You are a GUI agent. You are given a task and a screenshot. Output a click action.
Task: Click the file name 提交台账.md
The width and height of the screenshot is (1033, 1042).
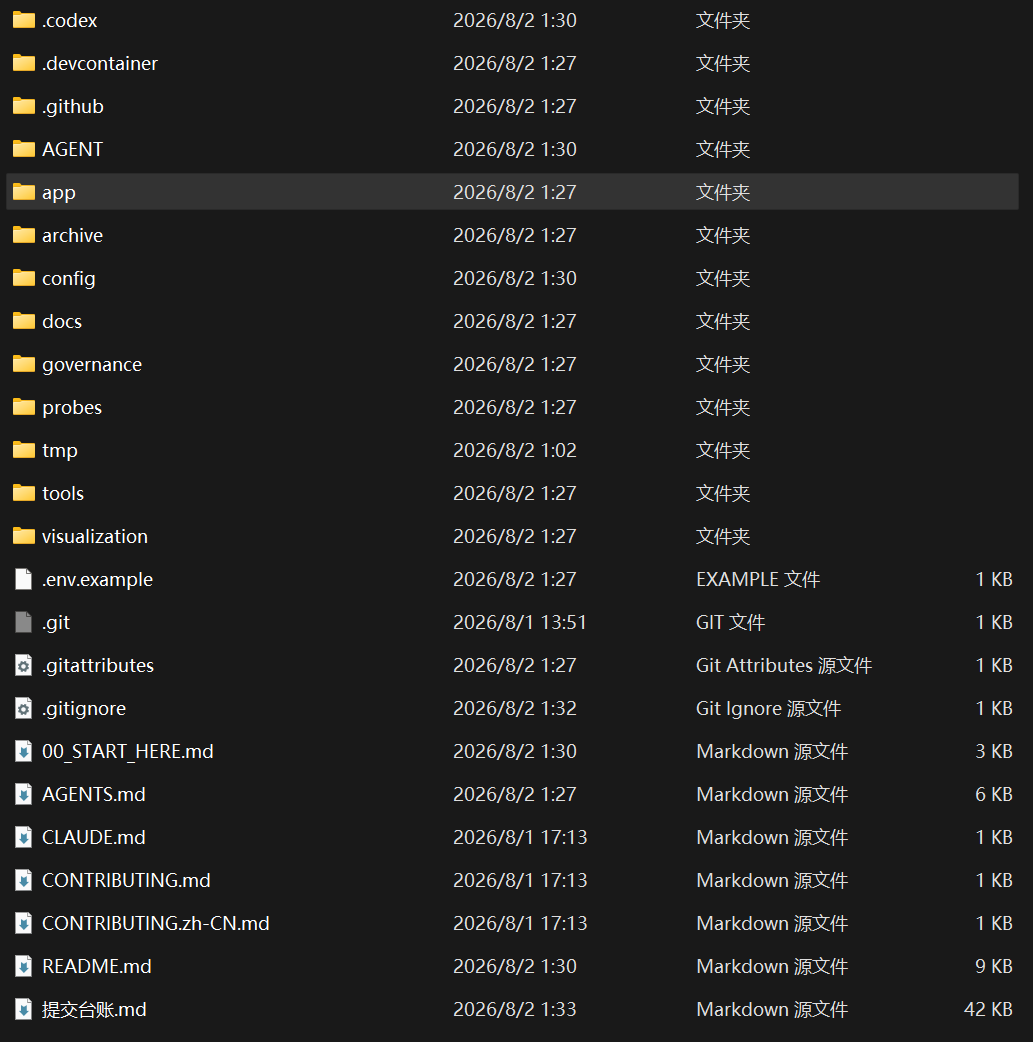point(94,1009)
